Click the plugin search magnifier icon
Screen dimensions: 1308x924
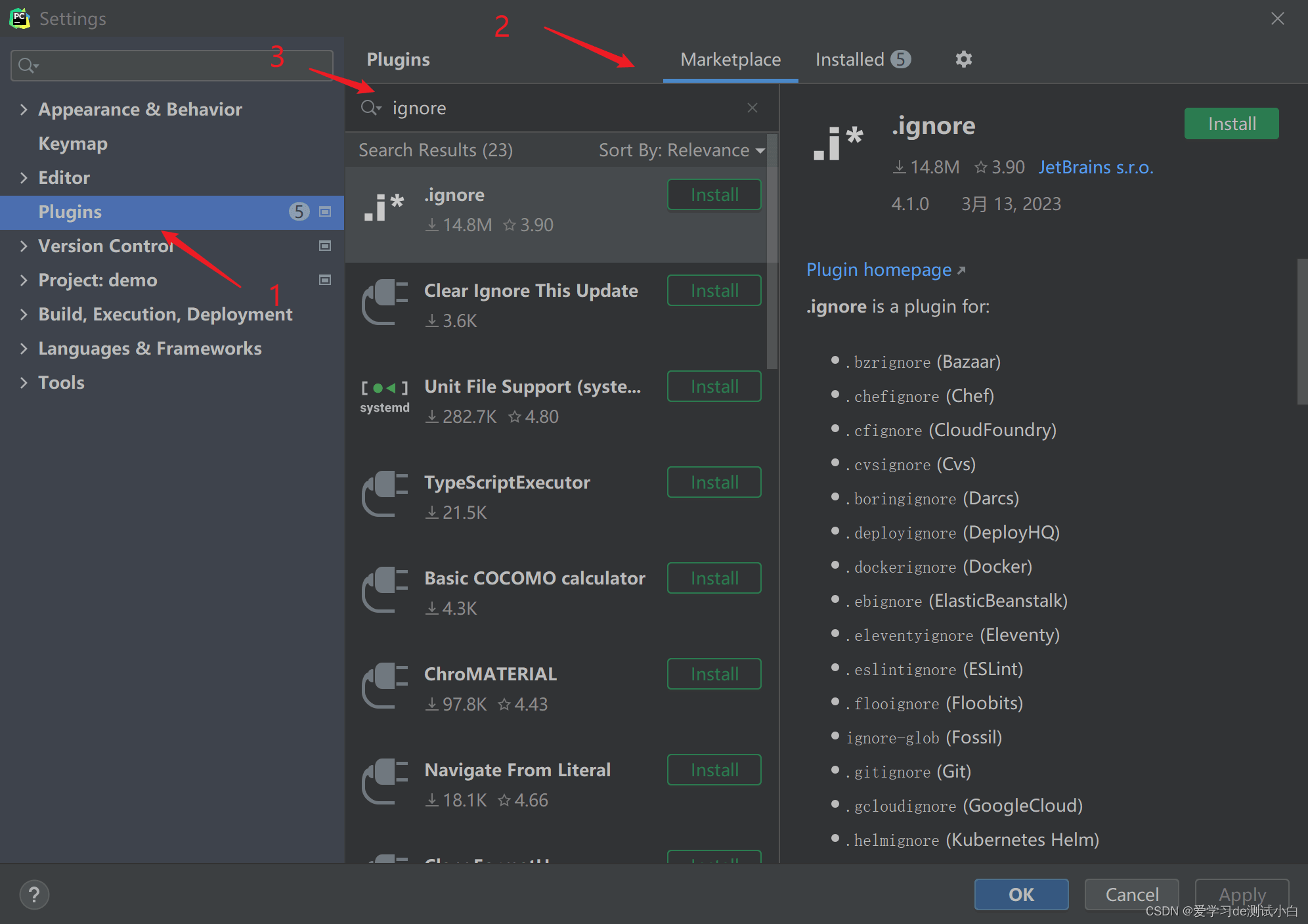pos(370,108)
